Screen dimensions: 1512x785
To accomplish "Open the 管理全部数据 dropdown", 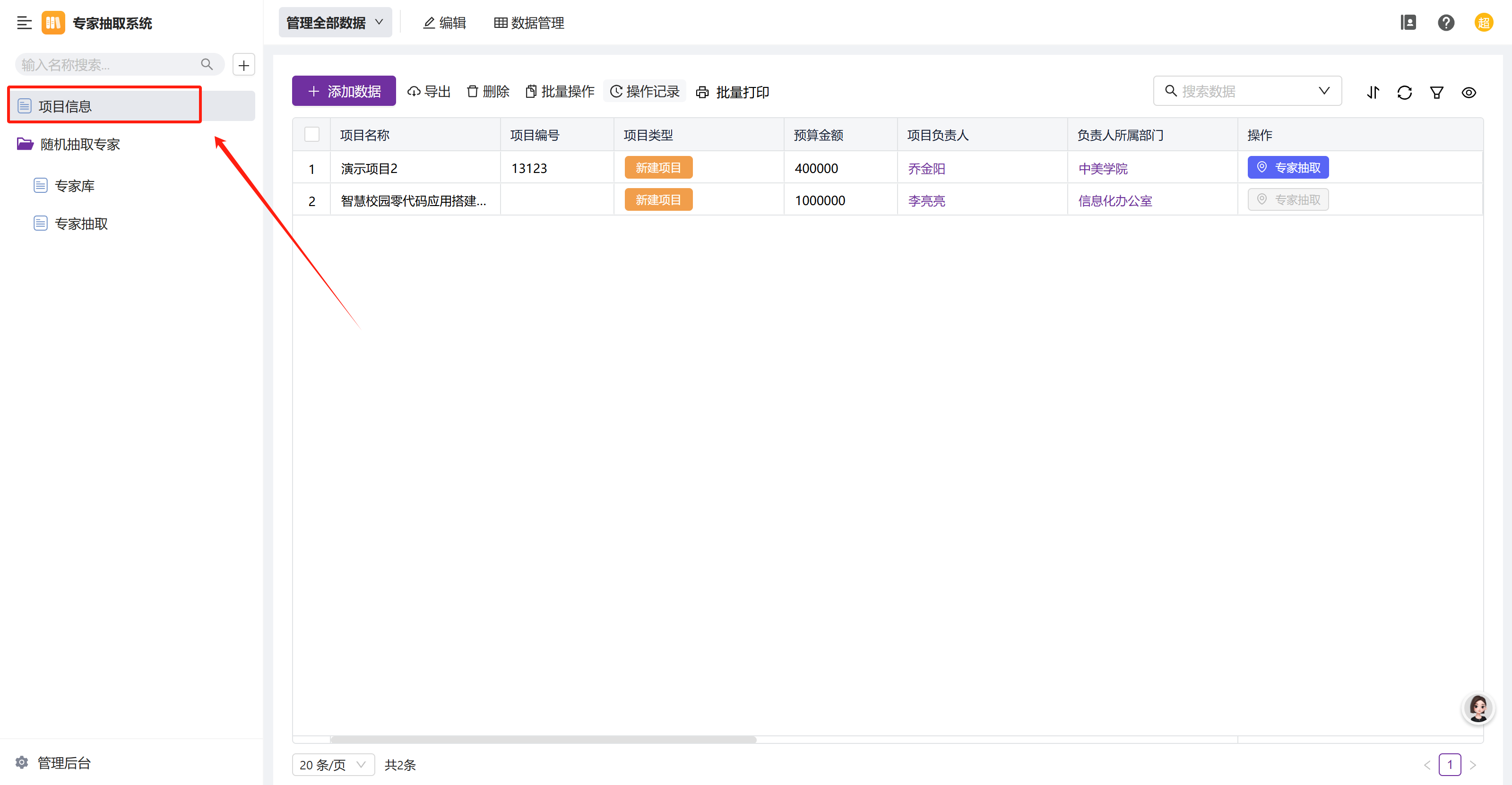I will 335,23.
